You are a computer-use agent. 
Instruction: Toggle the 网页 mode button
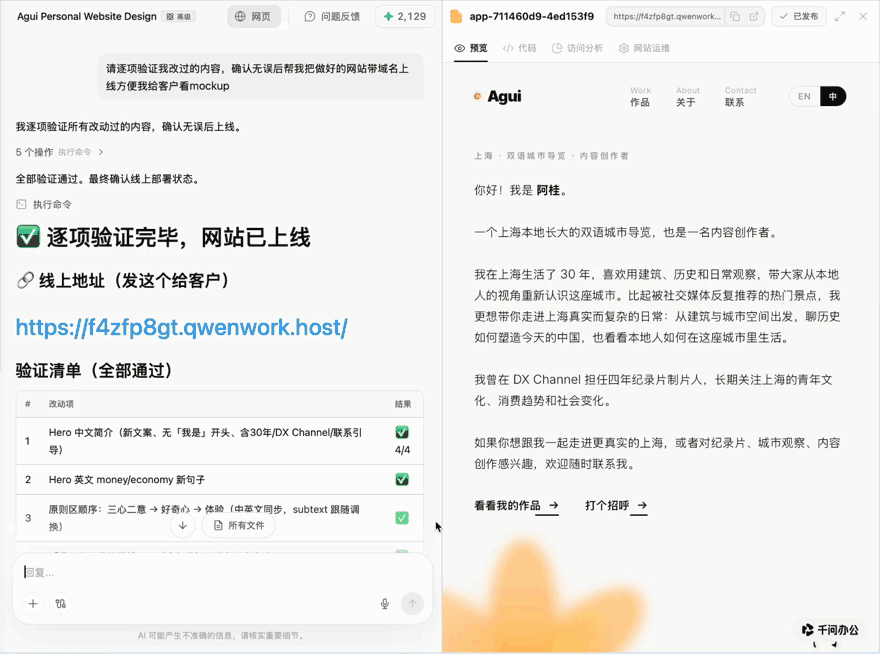pyautogui.click(x=253, y=16)
